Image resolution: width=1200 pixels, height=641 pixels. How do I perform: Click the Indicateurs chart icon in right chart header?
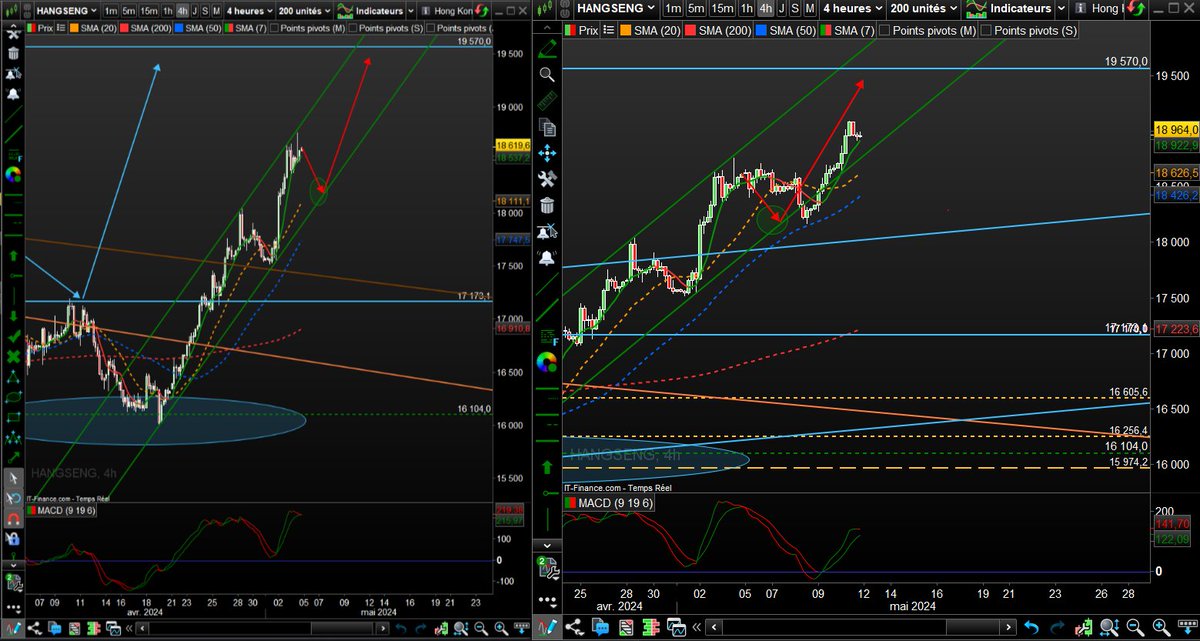(x=977, y=8)
